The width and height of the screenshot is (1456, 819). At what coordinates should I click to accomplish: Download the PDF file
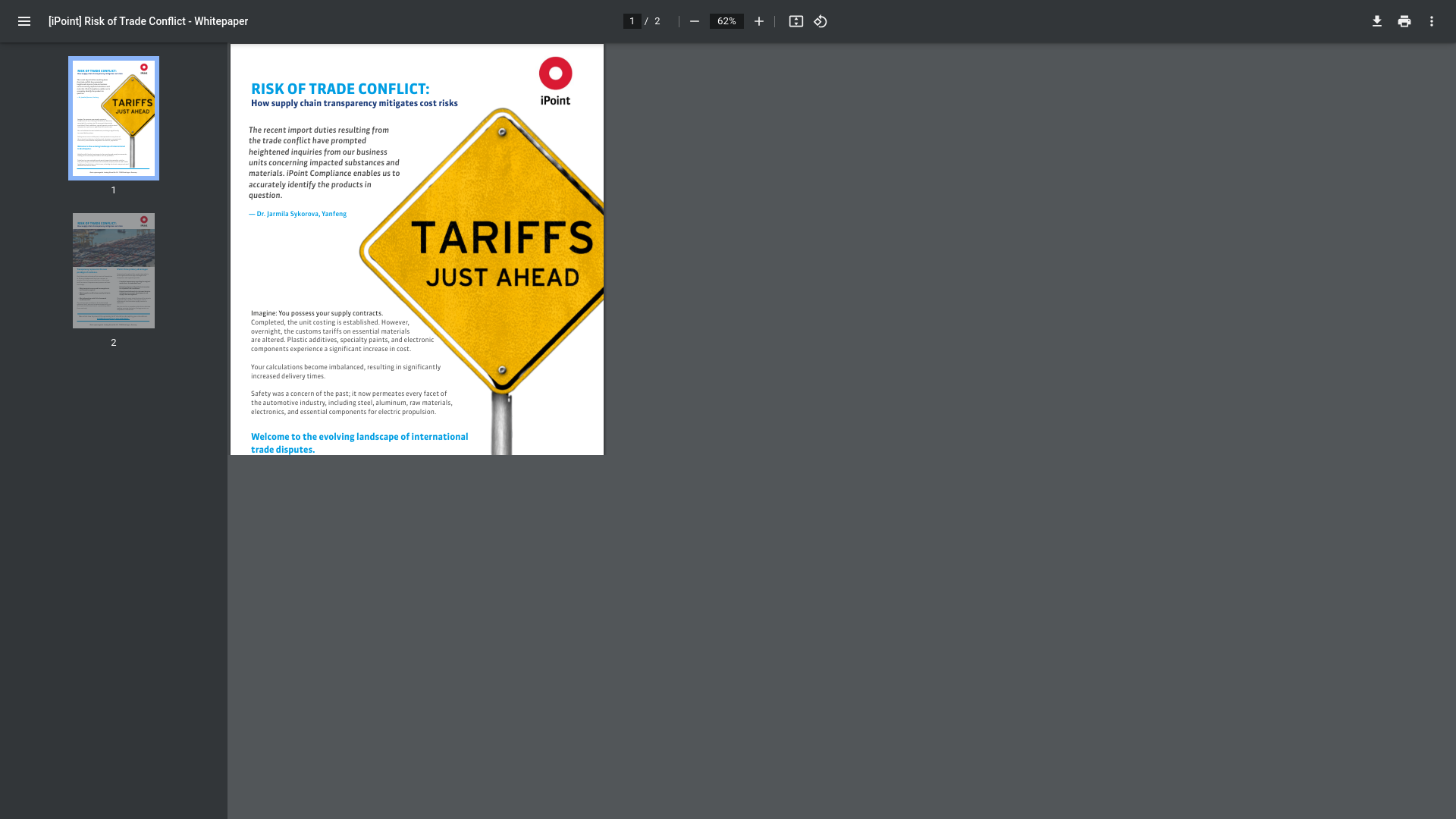pyautogui.click(x=1376, y=21)
